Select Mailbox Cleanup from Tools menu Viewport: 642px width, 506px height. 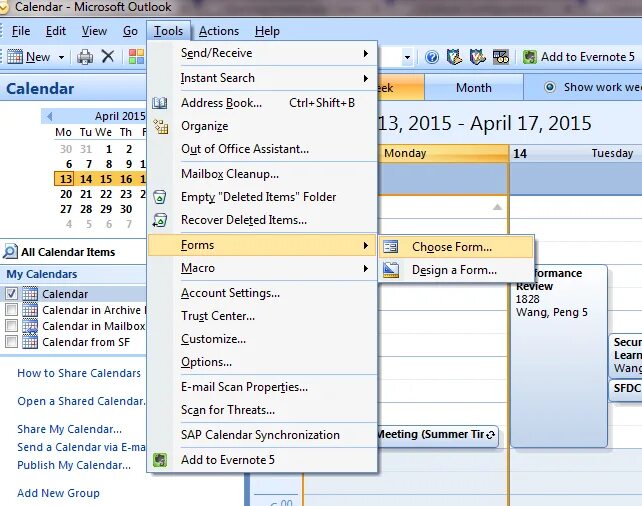click(x=262, y=174)
